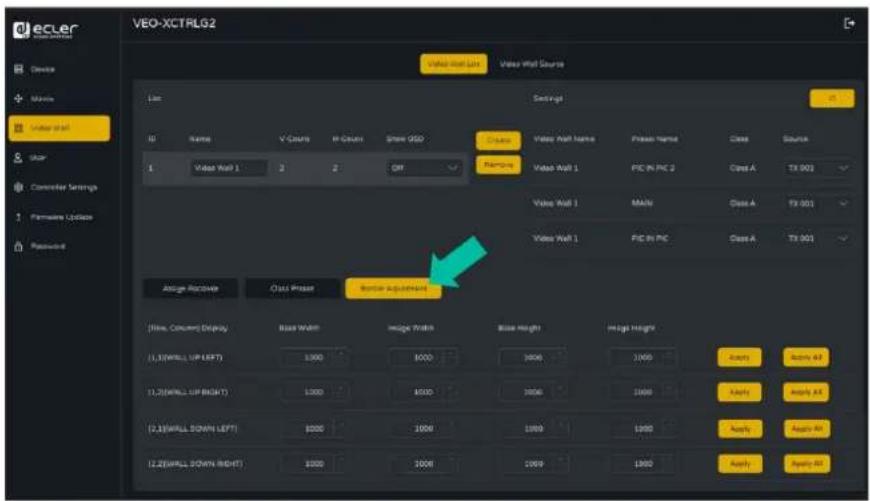The image size is (870, 501).
Task: Click the VEO-XCTRLG2 title text
Action: point(174,23)
